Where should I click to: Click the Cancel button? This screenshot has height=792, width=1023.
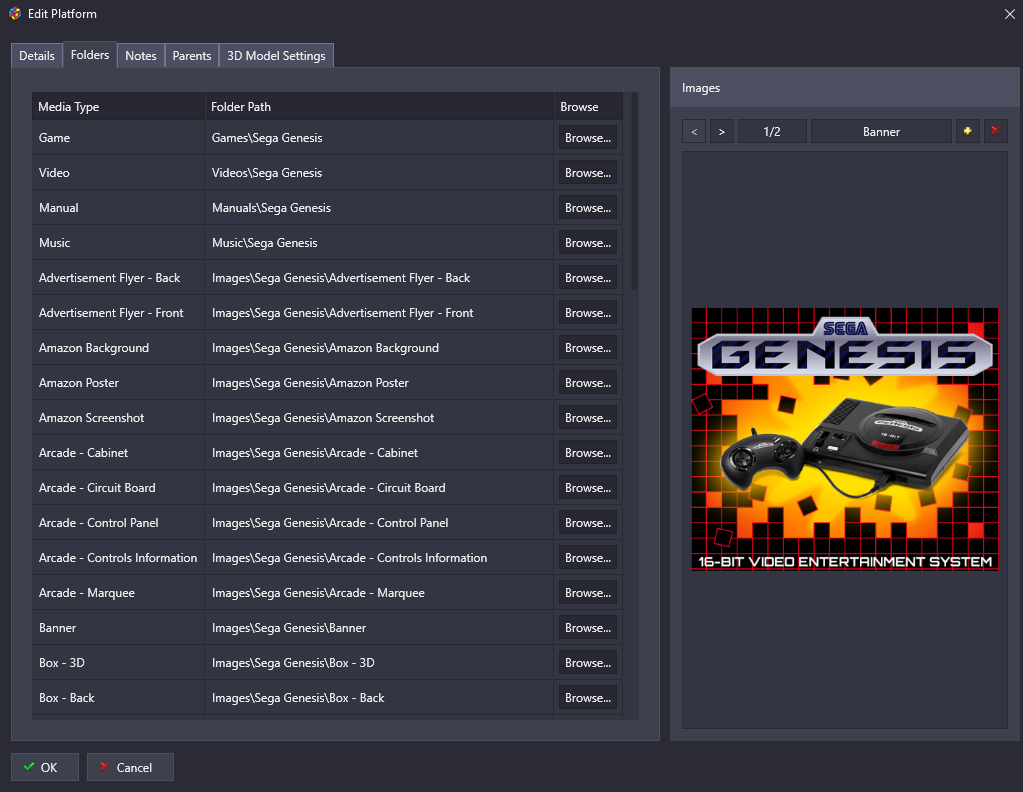click(130, 767)
